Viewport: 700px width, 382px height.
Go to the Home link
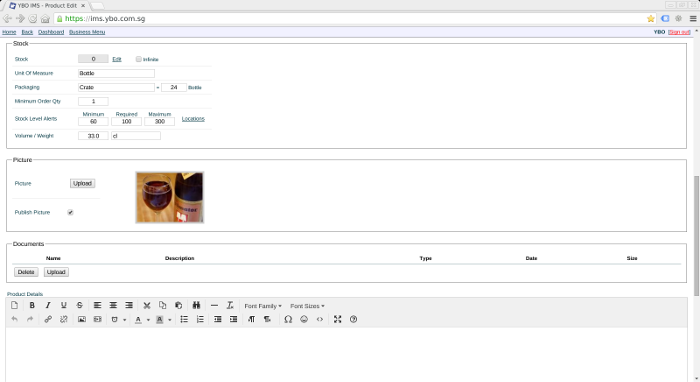9,32
